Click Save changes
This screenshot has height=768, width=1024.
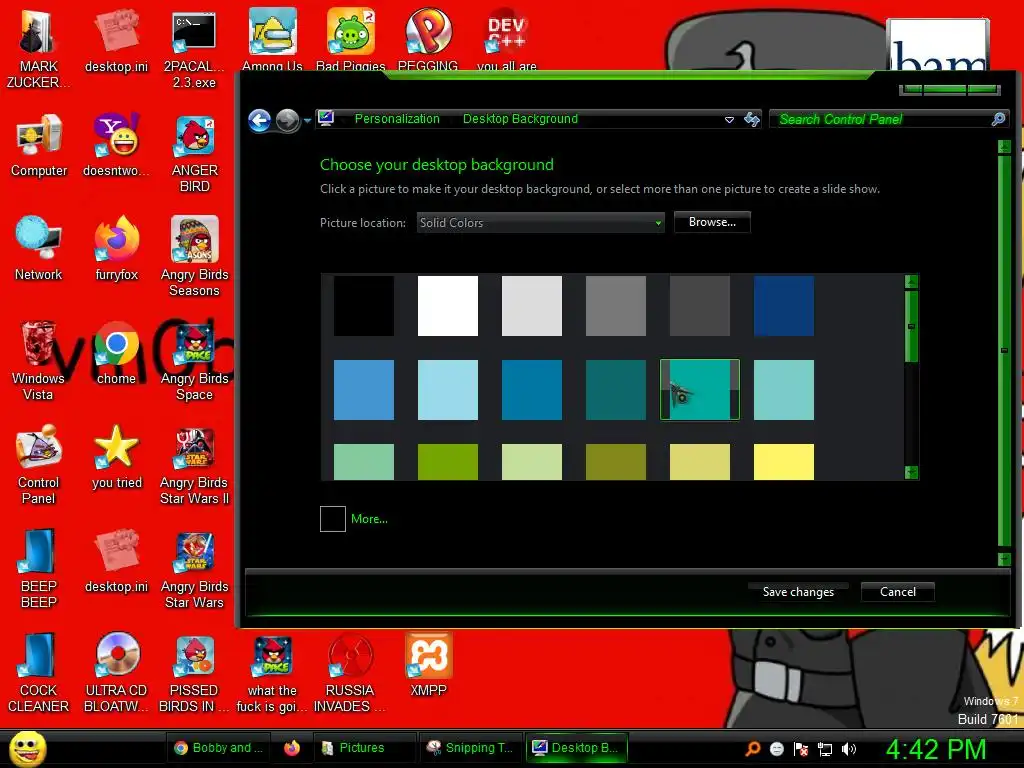798,592
